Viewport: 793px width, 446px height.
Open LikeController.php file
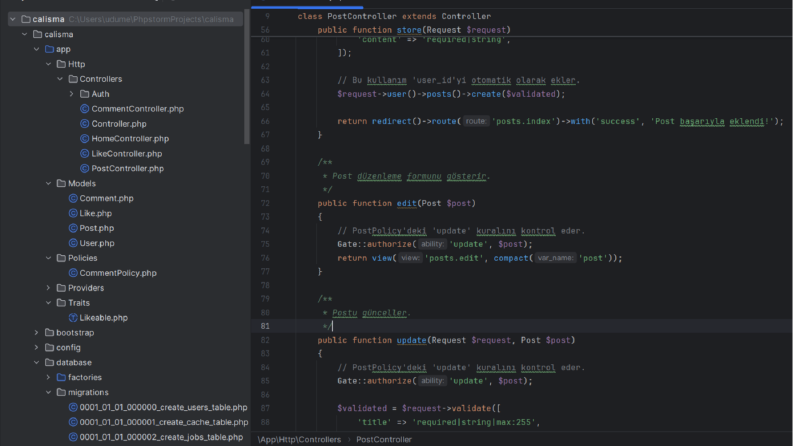(x=126, y=154)
